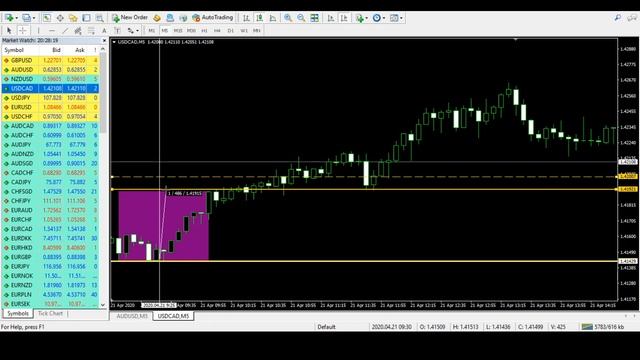The width and height of the screenshot is (640, 360).
Task: Select the Fibonacci retracement tool
Action: [x=91, y=31]
